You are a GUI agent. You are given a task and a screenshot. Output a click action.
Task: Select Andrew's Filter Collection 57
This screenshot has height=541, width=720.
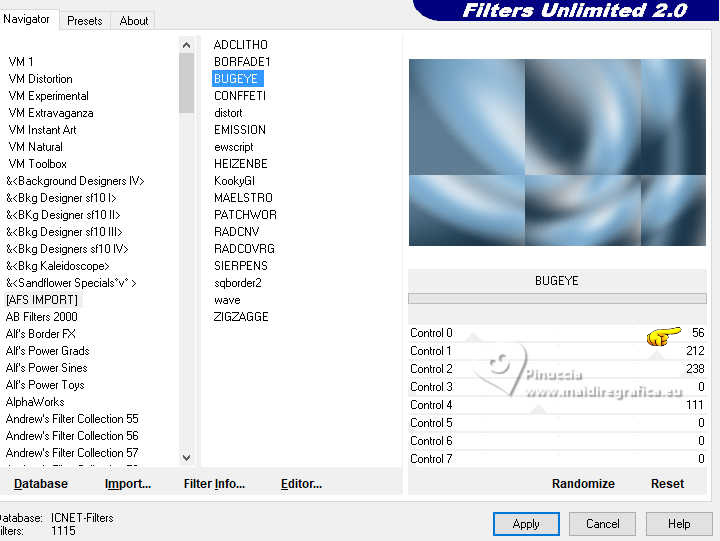click(72, 452)
